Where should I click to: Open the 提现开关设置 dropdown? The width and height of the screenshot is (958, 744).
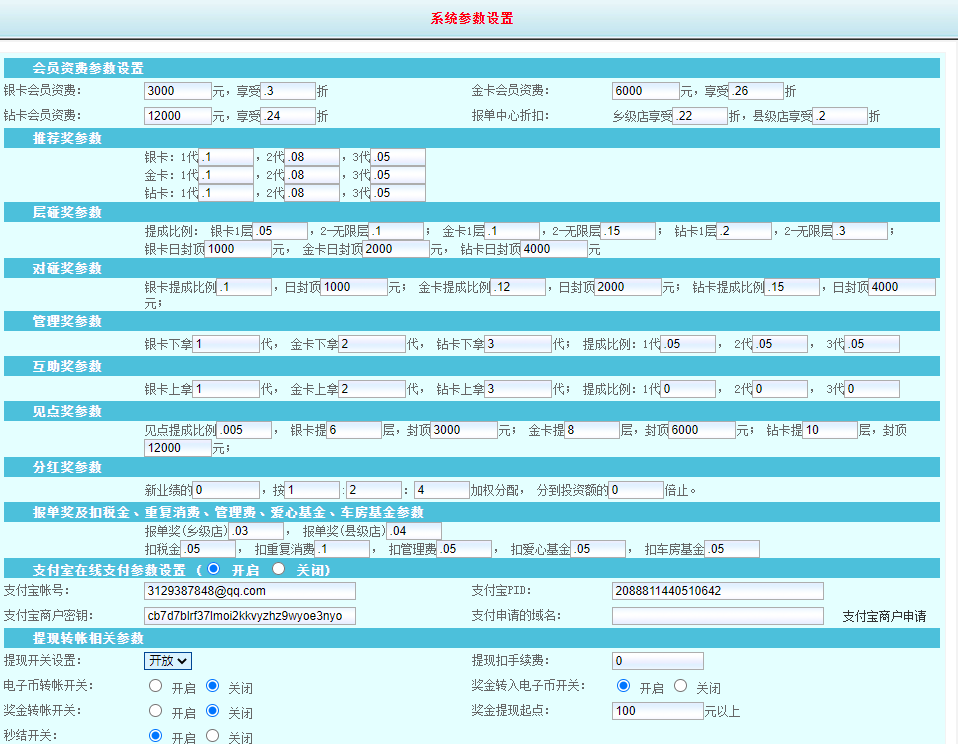[x=168, y=660]
